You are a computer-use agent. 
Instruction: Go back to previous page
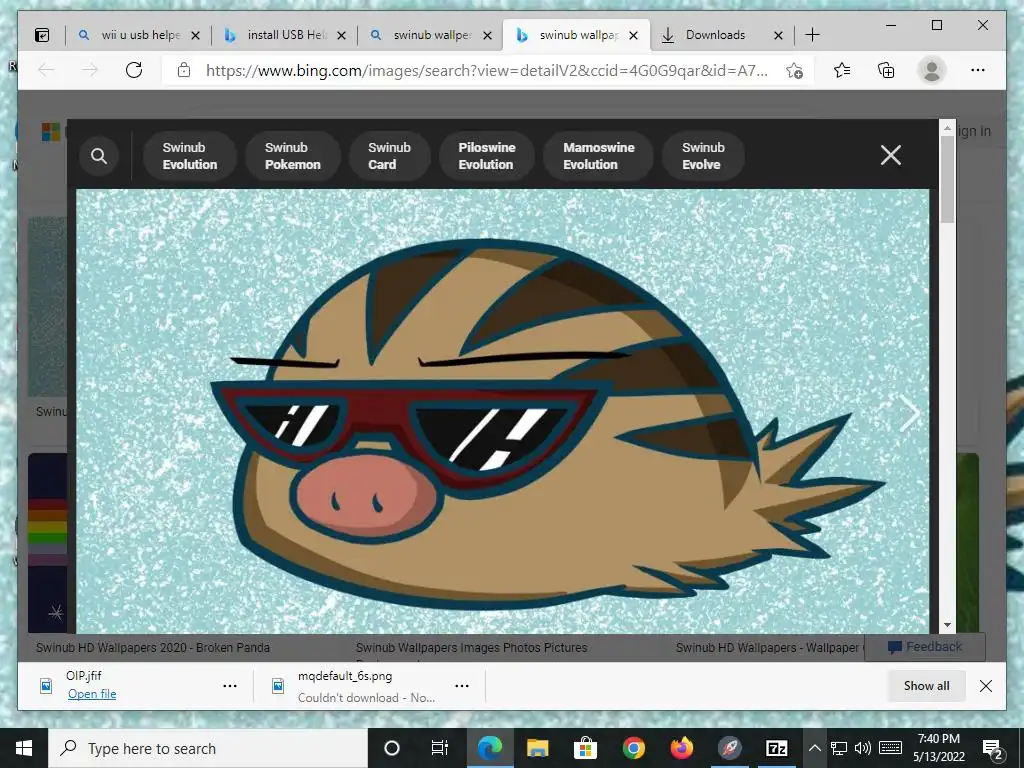pos(46,70)
